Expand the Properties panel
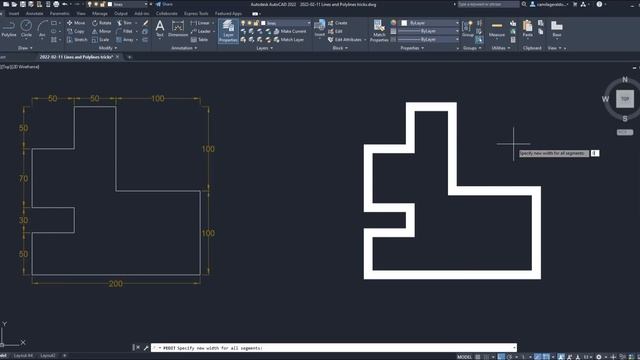This screenshot has width=640, height=360. 412,48
